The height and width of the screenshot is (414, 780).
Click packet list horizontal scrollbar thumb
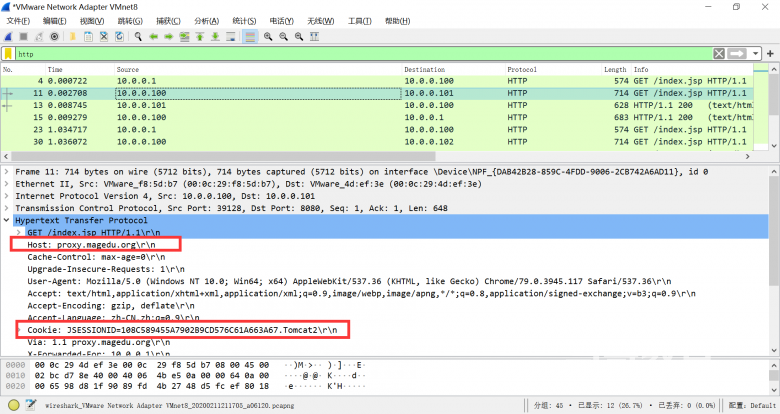click(x=223, y=156)
